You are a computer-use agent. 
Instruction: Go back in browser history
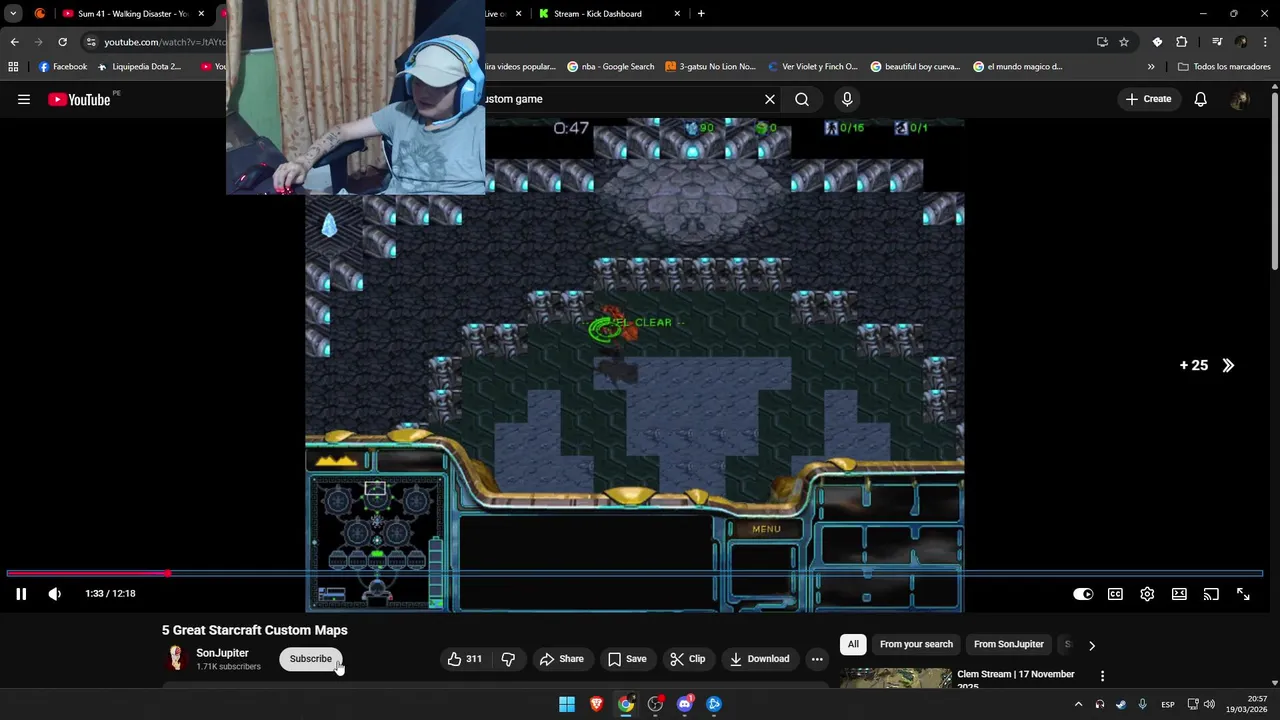(14, 42)
